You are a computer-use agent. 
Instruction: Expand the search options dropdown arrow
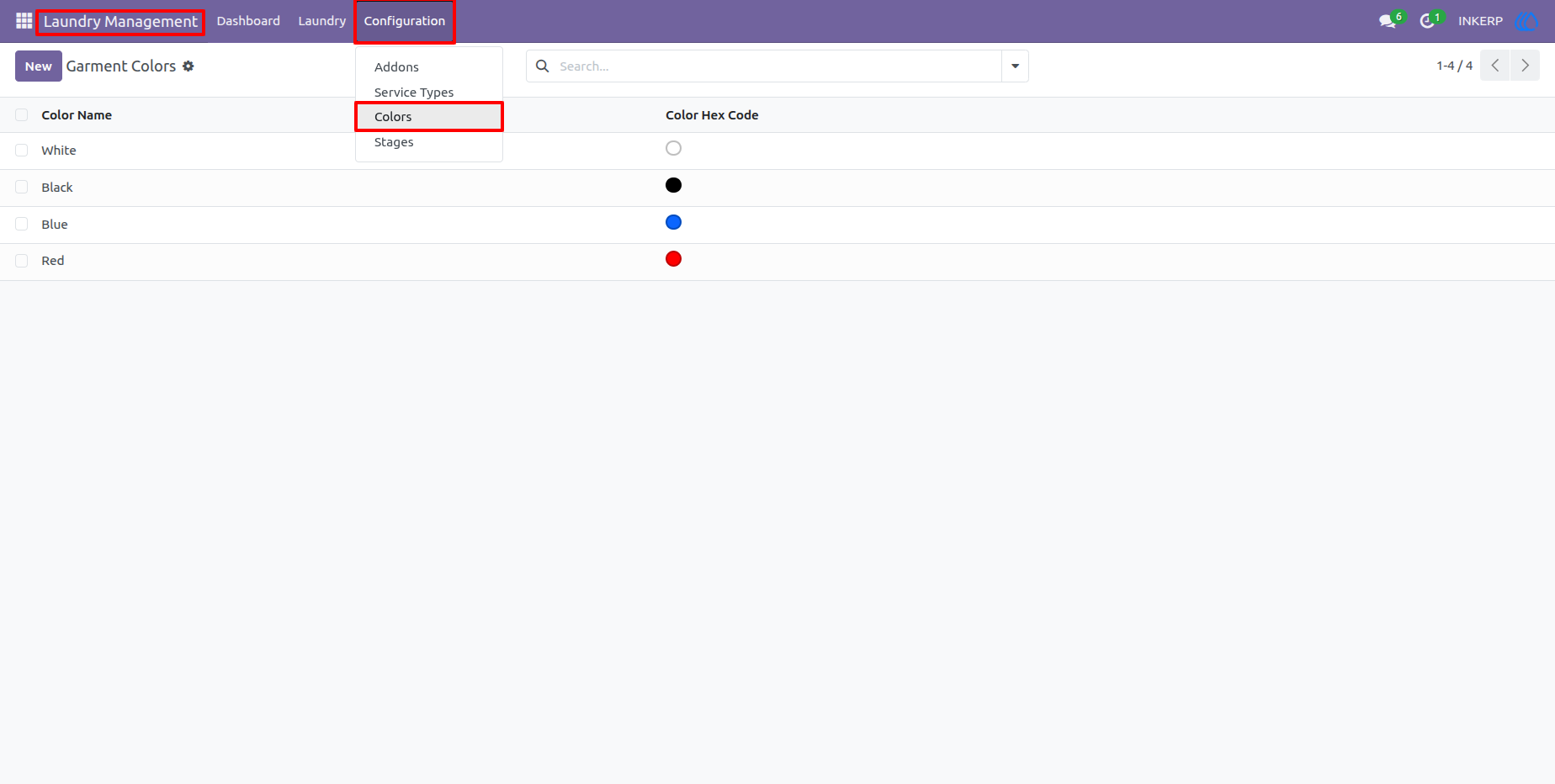pos(1015,66)
